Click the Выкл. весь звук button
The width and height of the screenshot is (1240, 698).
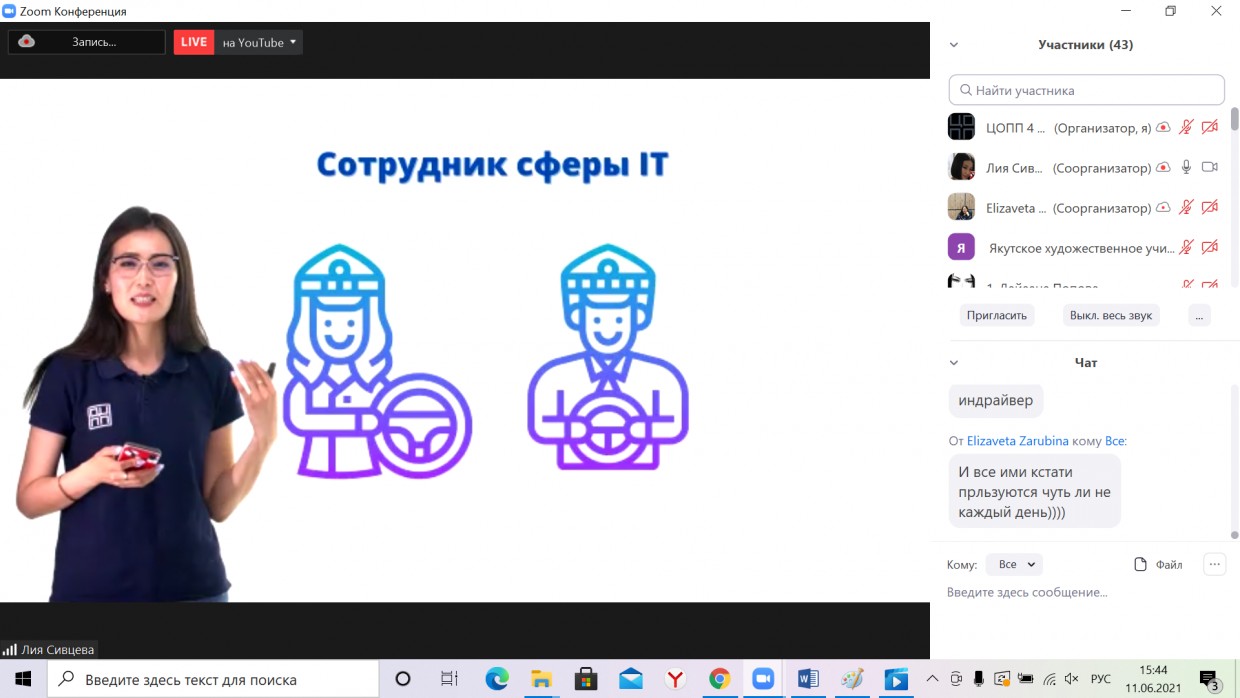coord(1110,315)
